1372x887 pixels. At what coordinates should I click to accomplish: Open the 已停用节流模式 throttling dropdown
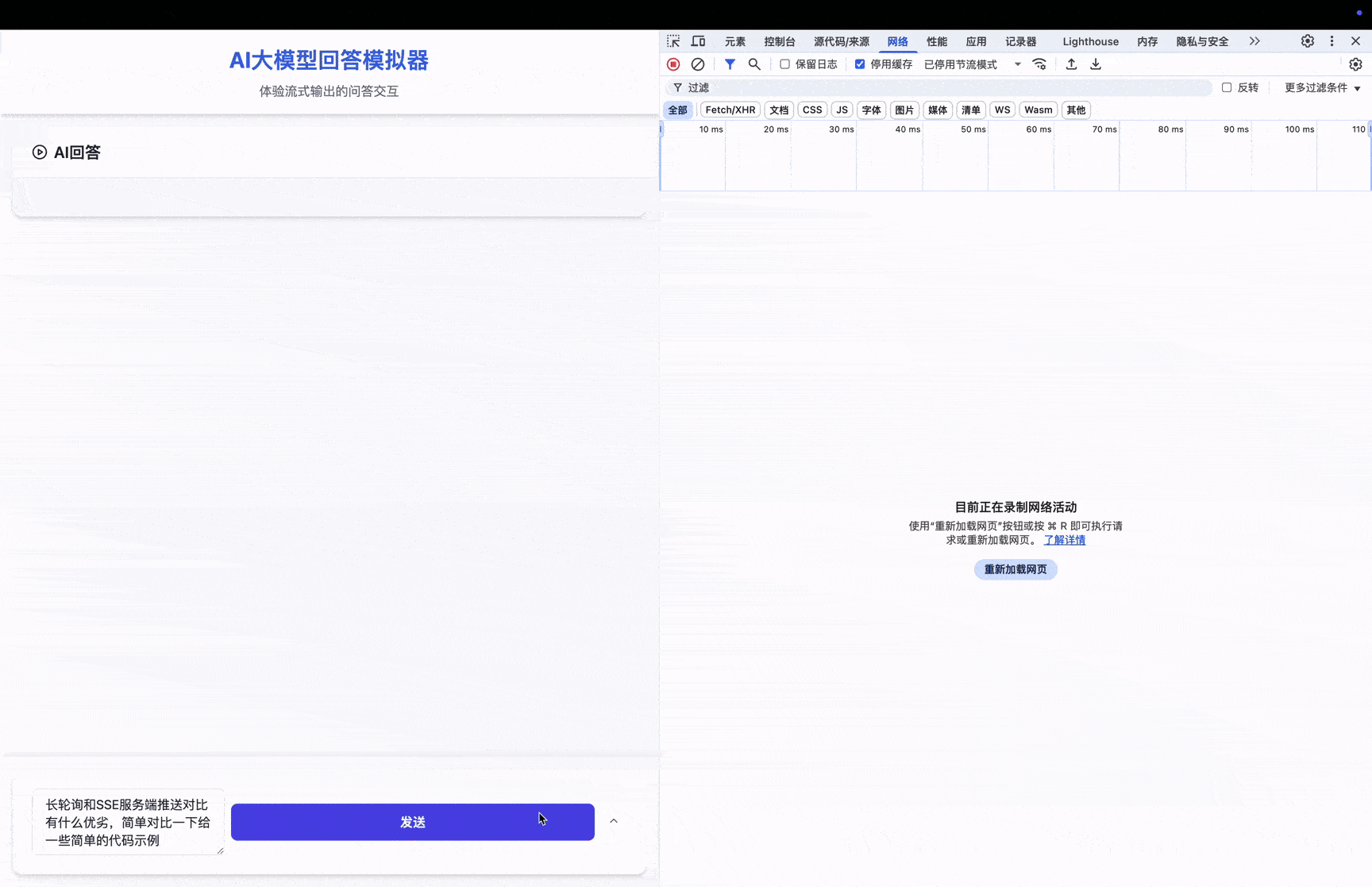[x=973, y=64]
